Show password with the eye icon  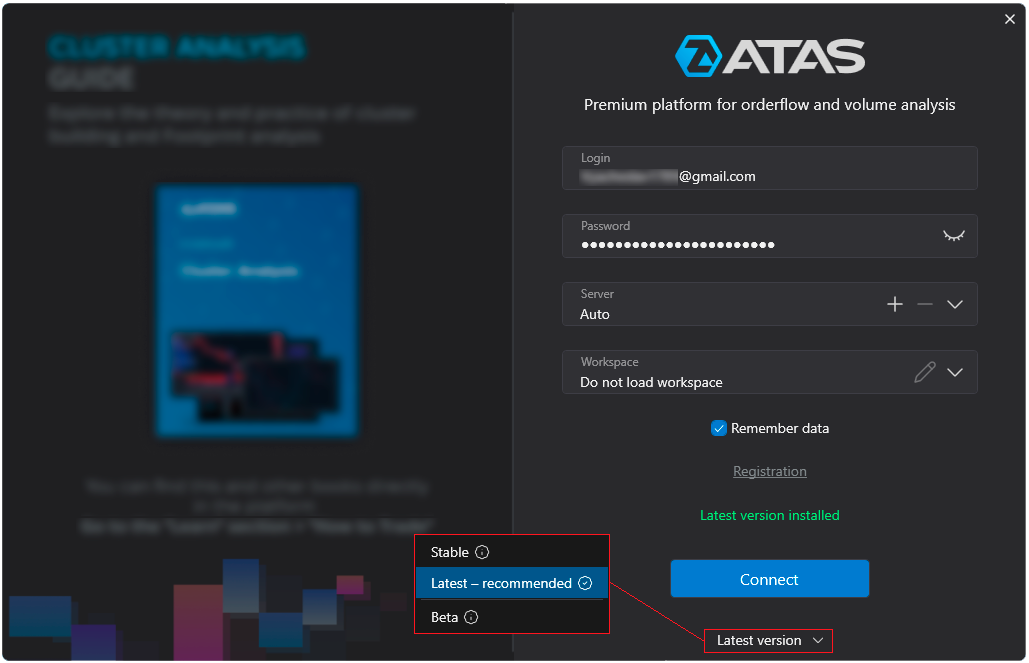tap(954, 236)
